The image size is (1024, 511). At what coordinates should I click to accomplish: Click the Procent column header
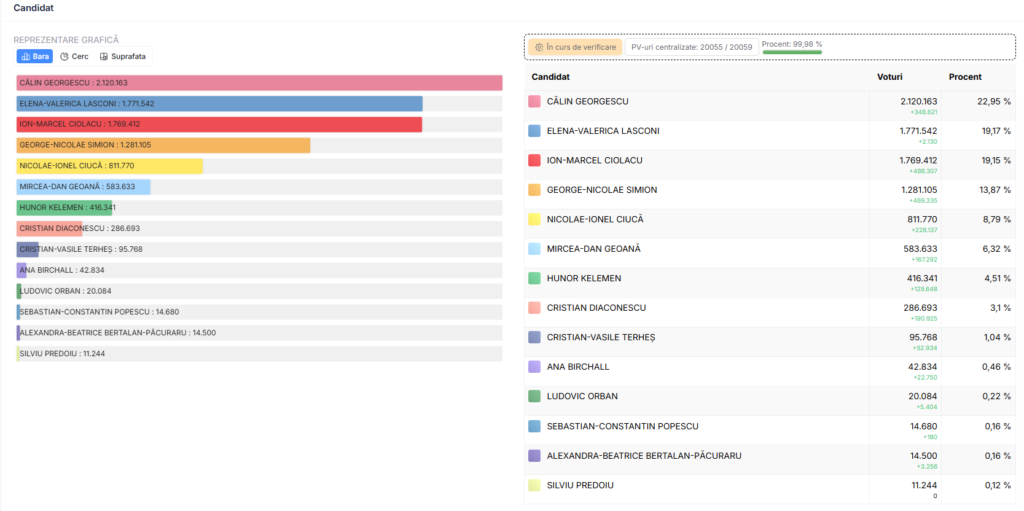click(x=965, y=76)
